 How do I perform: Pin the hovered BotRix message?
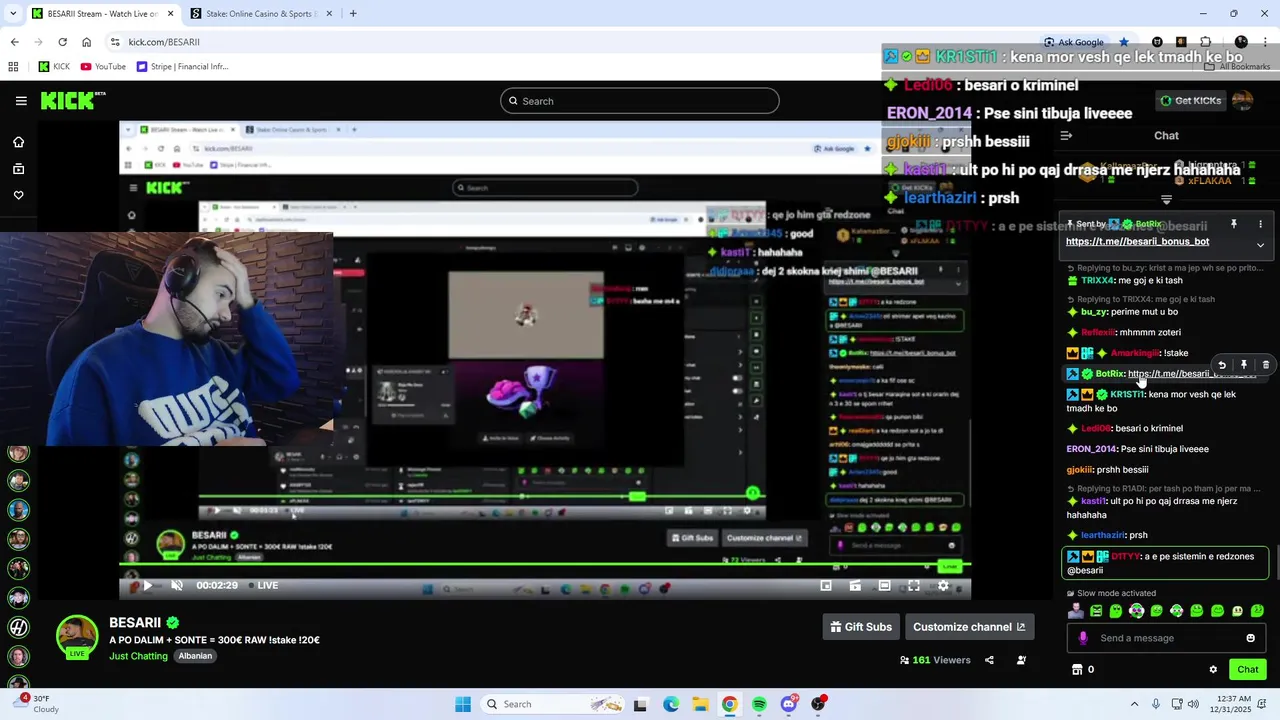(1244, 365)
